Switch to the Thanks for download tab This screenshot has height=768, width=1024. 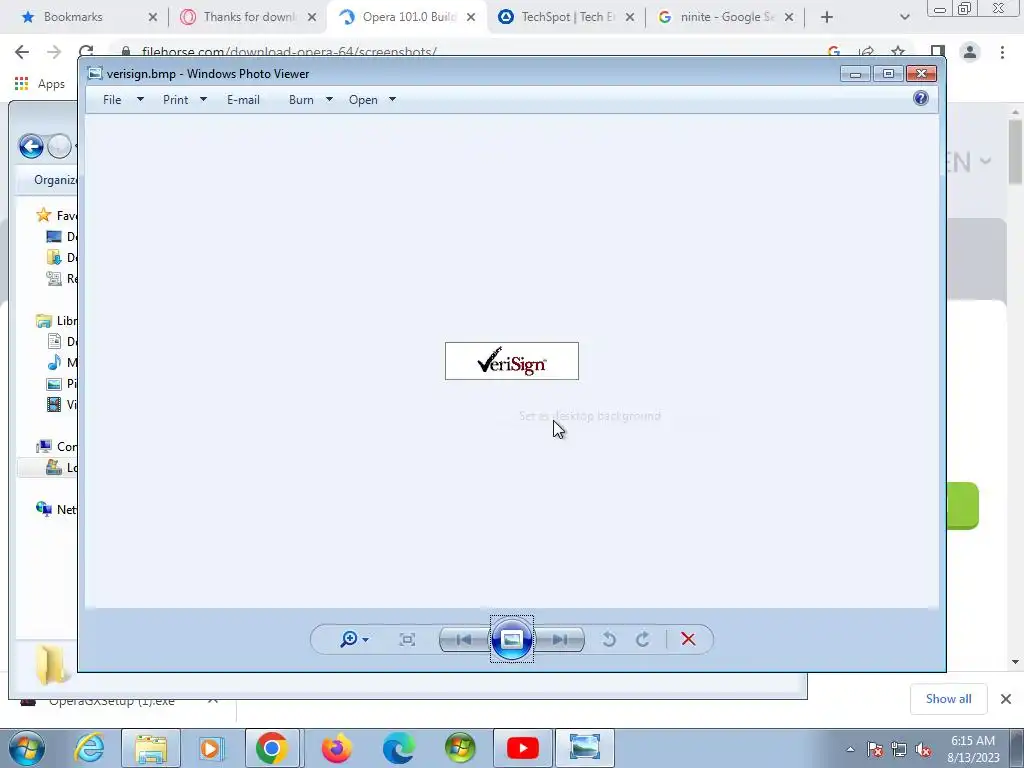point(249,17)
